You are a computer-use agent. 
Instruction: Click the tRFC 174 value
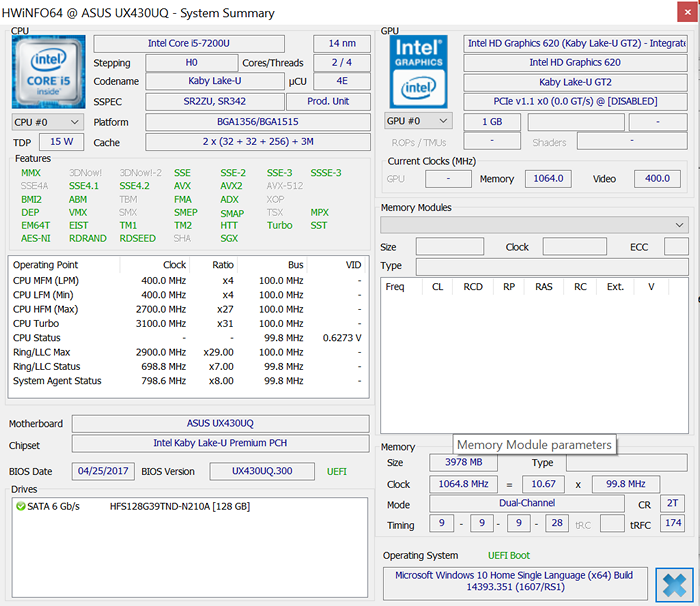tap(672, 523)
